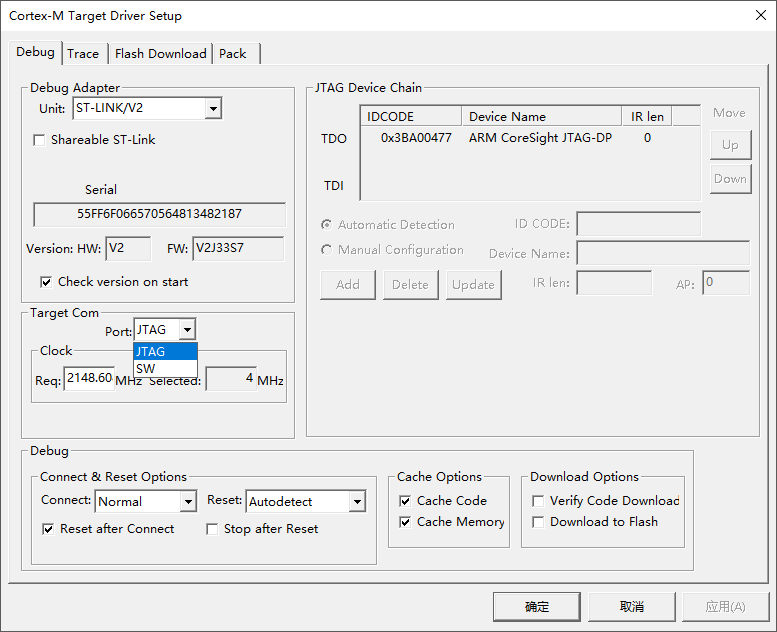Click the IR len input field

click(x=614, y=283)
